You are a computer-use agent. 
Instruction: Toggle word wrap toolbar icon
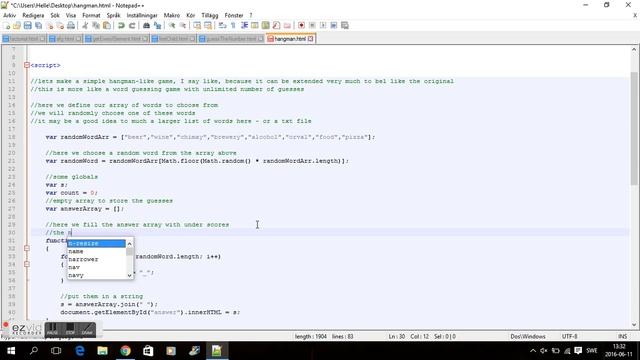(222, 26)
